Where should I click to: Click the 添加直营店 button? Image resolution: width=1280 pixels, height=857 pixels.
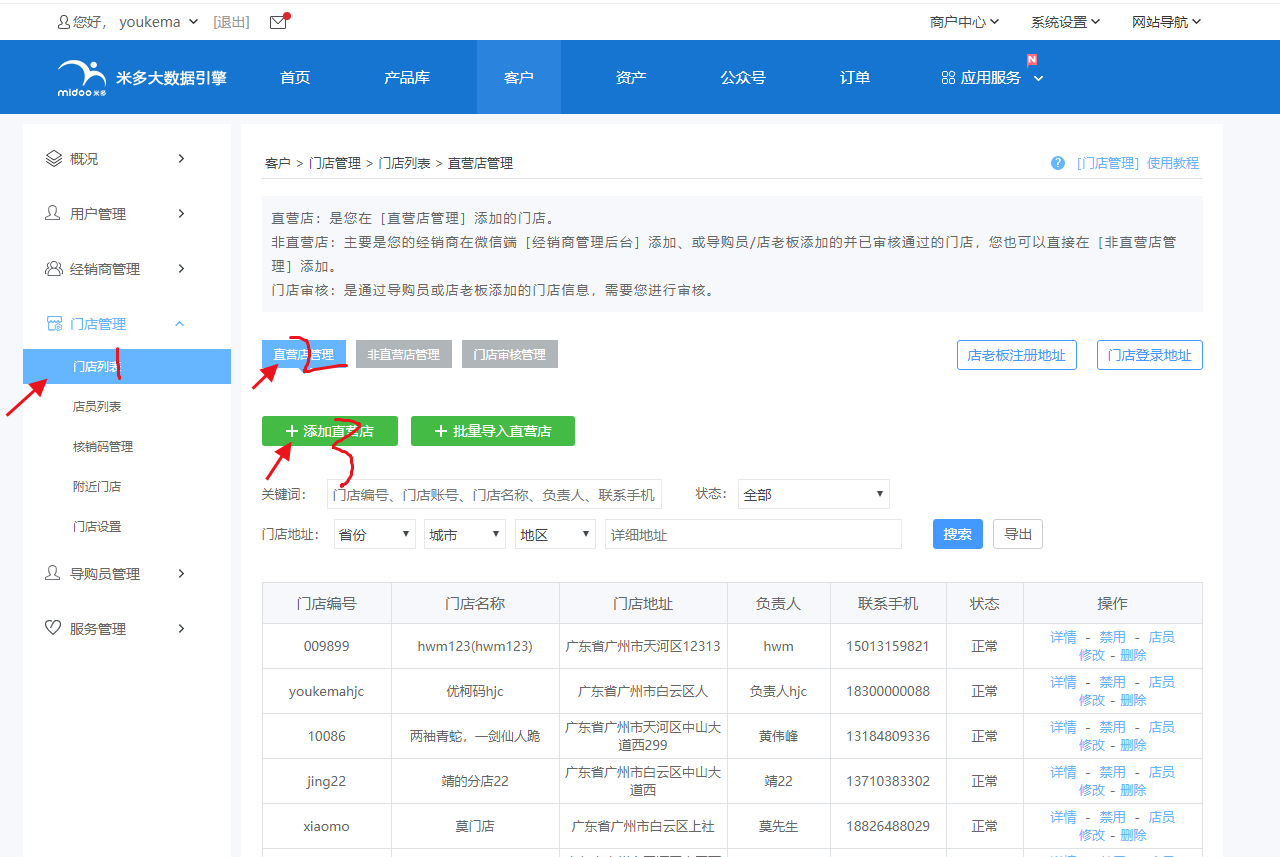[330, 431]
